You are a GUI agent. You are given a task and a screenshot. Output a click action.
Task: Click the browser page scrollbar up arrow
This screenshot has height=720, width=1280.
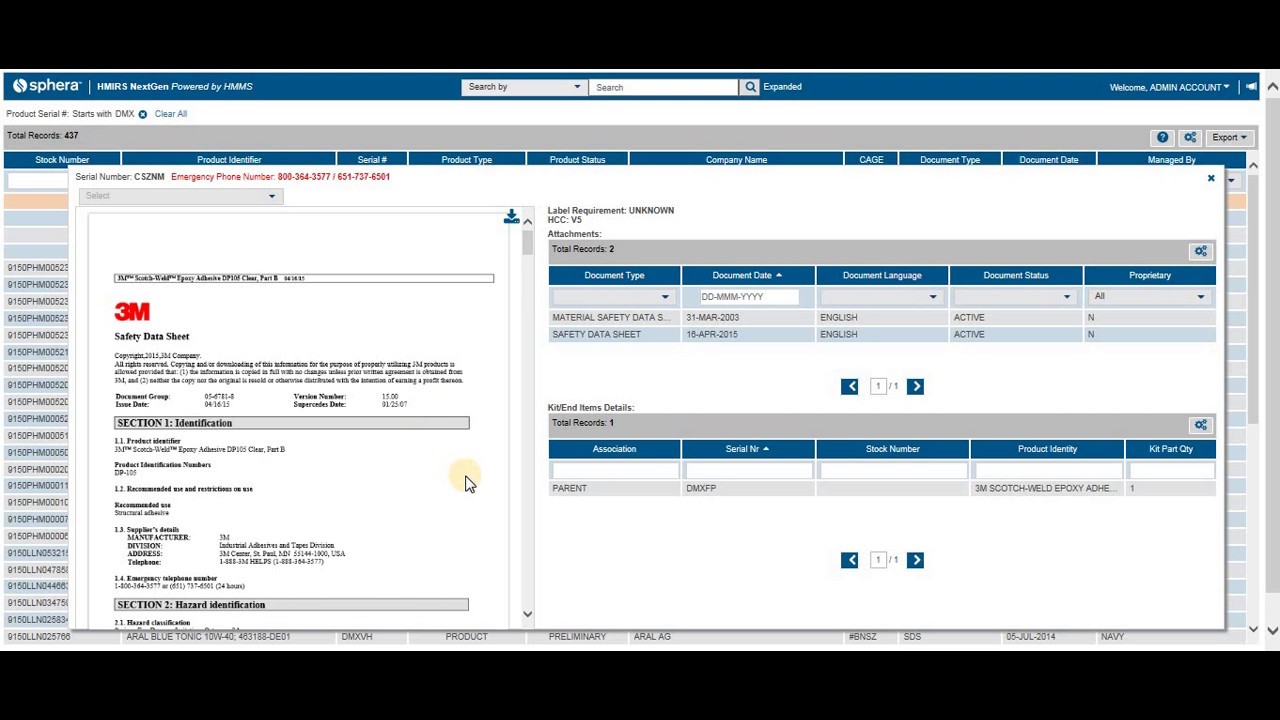click(1272, 87)
